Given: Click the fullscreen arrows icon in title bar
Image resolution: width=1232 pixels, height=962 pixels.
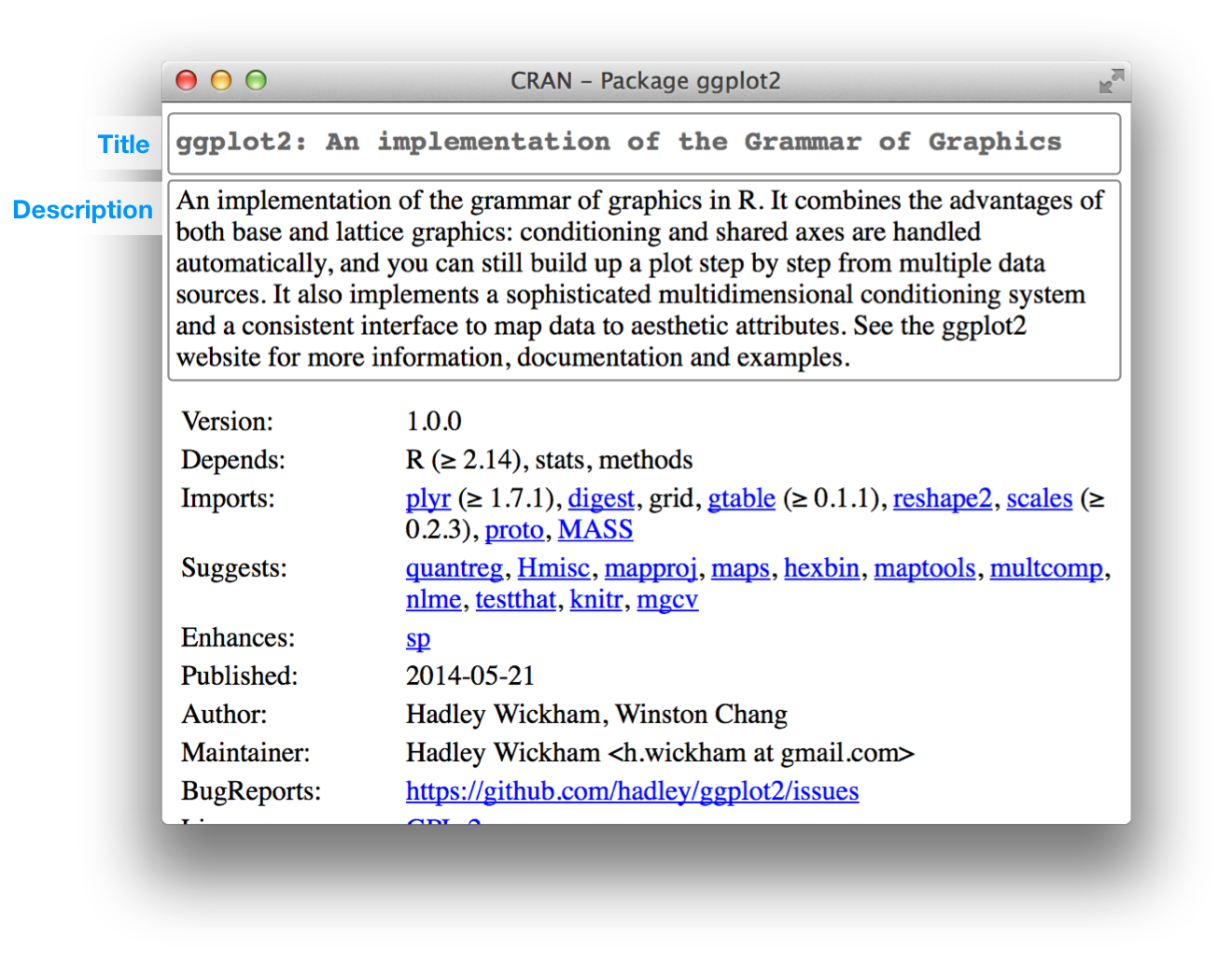Looking at the screenshot, I should tap(1111, 82).
